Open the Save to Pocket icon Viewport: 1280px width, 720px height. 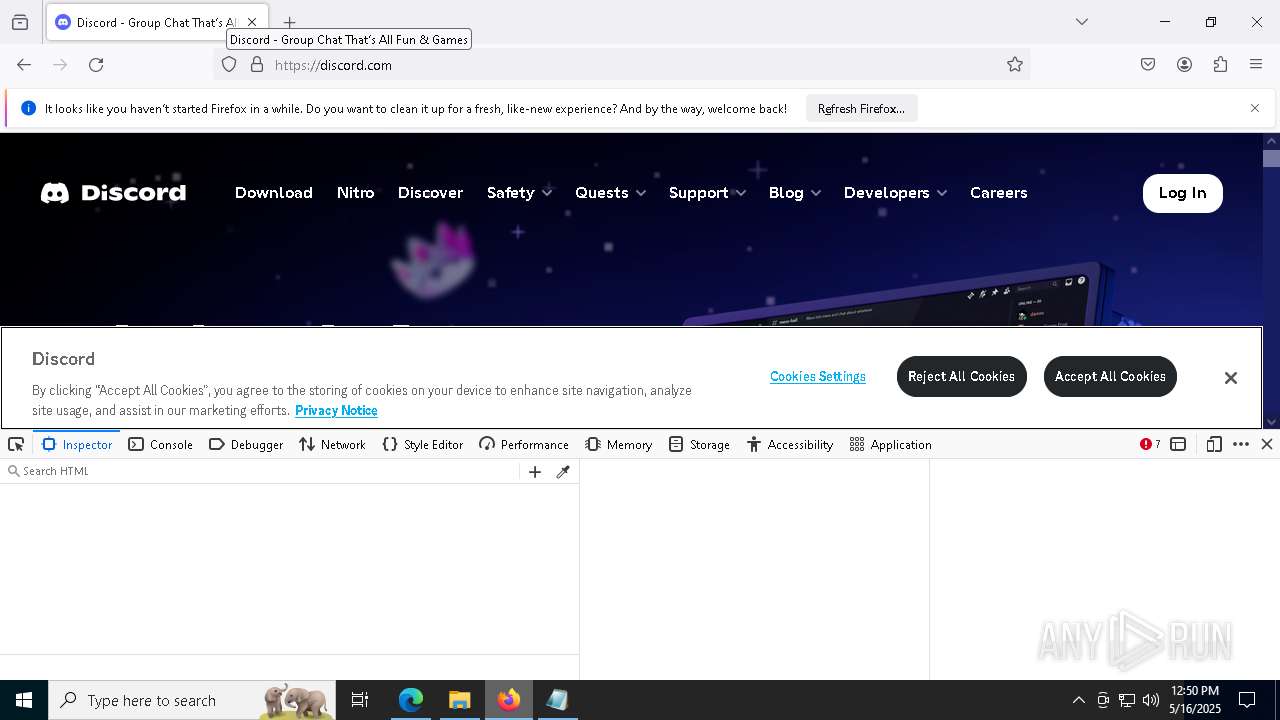1148,65
